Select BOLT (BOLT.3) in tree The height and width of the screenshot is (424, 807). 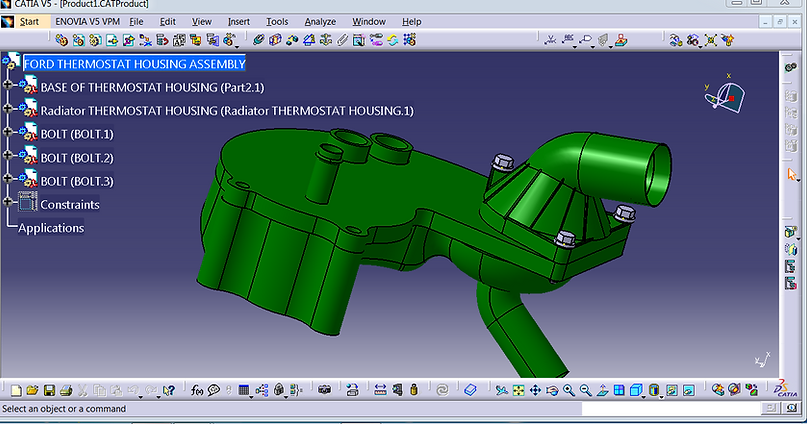[77, 181]
